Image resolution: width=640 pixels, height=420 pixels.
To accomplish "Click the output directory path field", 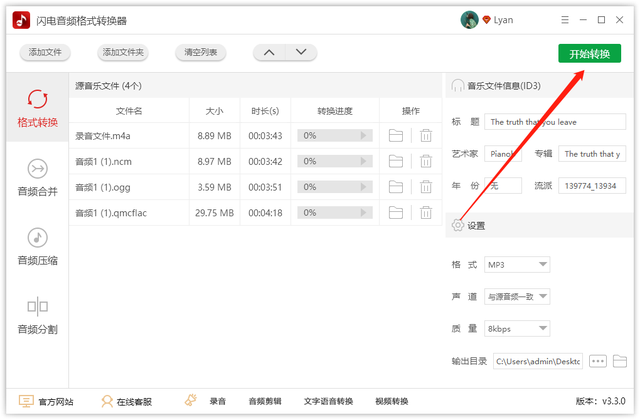I will click(538, 361).
